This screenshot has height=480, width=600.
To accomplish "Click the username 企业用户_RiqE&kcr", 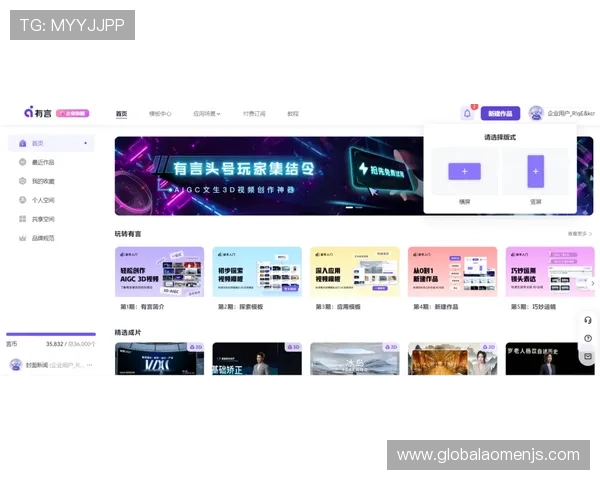I will point(571,113).
